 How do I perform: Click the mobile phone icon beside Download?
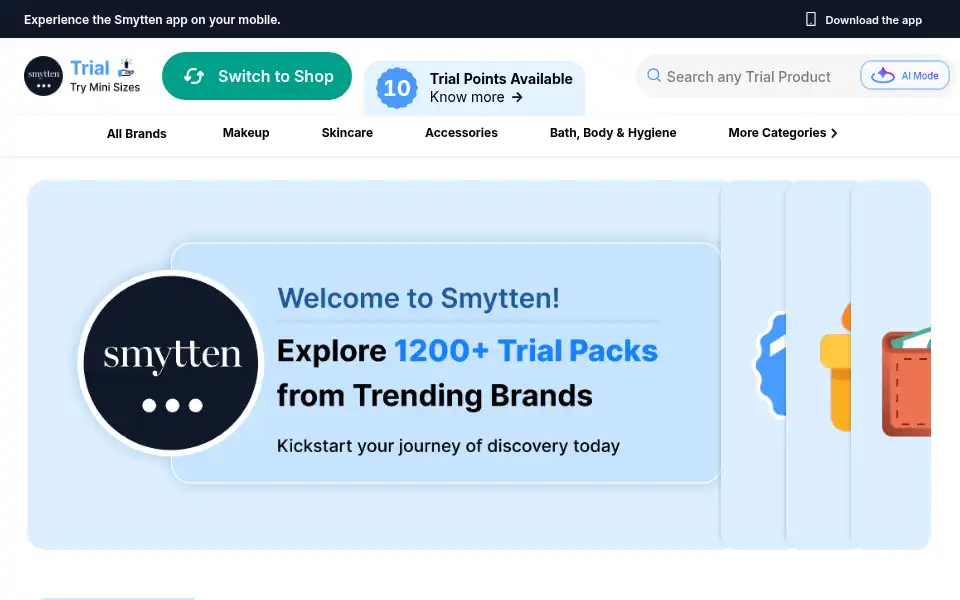click(x=811, y=20)
